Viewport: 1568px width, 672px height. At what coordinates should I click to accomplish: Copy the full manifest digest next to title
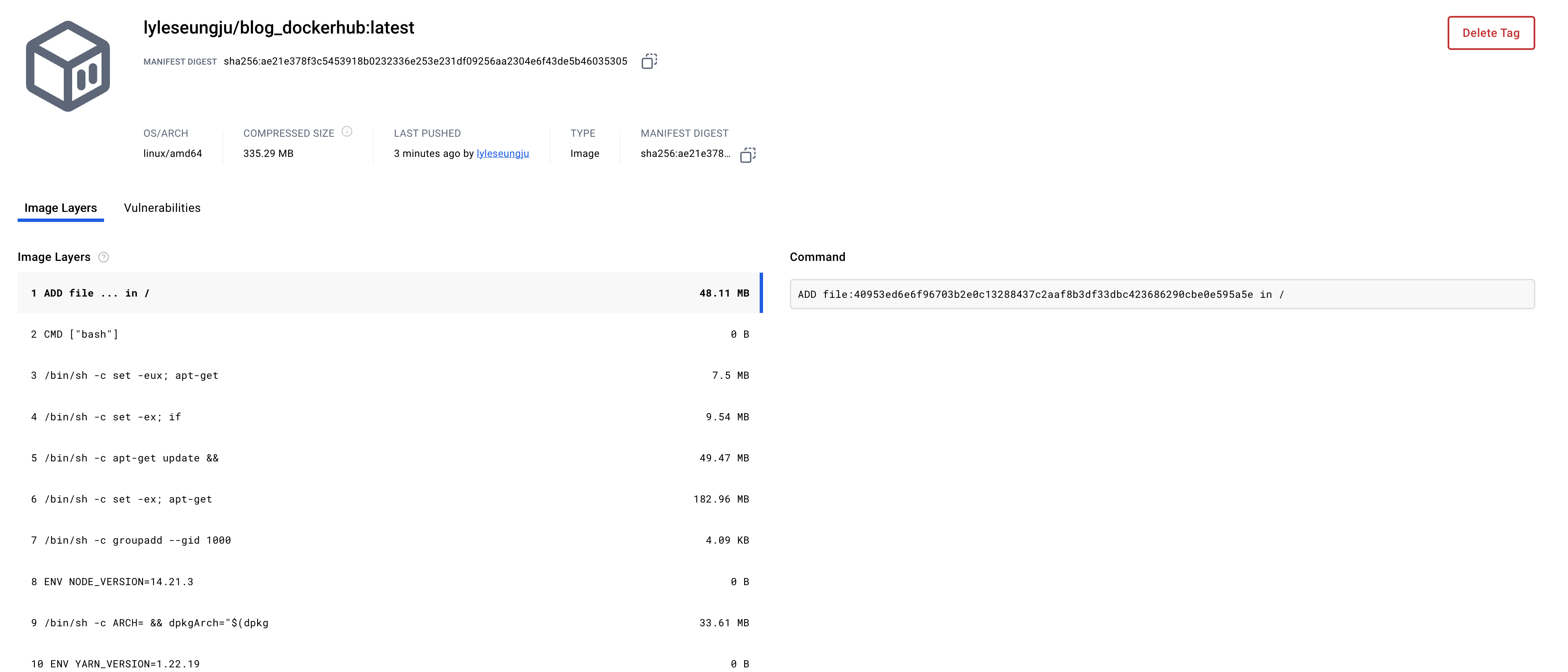[x=649, y=62]
